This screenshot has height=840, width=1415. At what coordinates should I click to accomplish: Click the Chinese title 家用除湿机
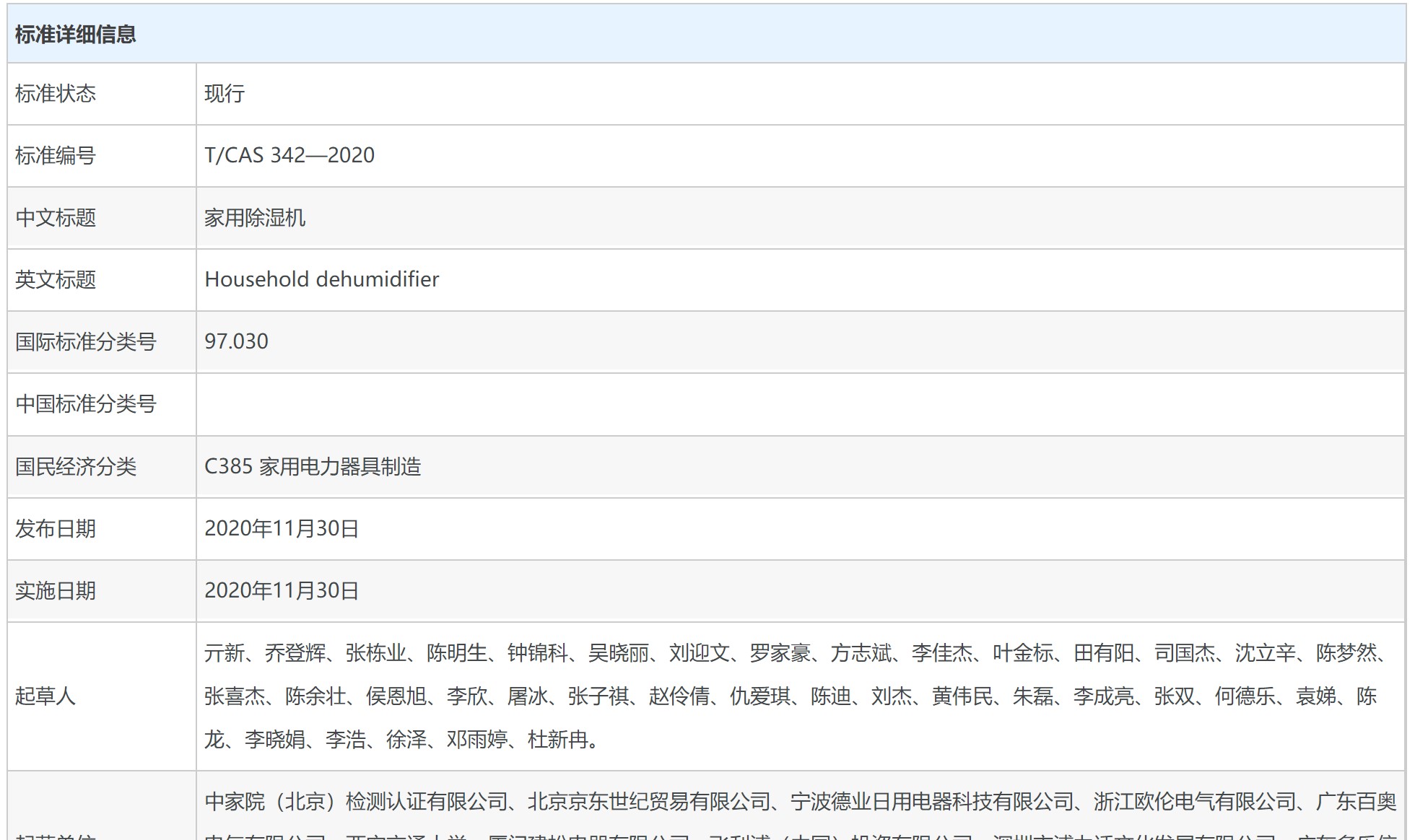pos(255,218)
